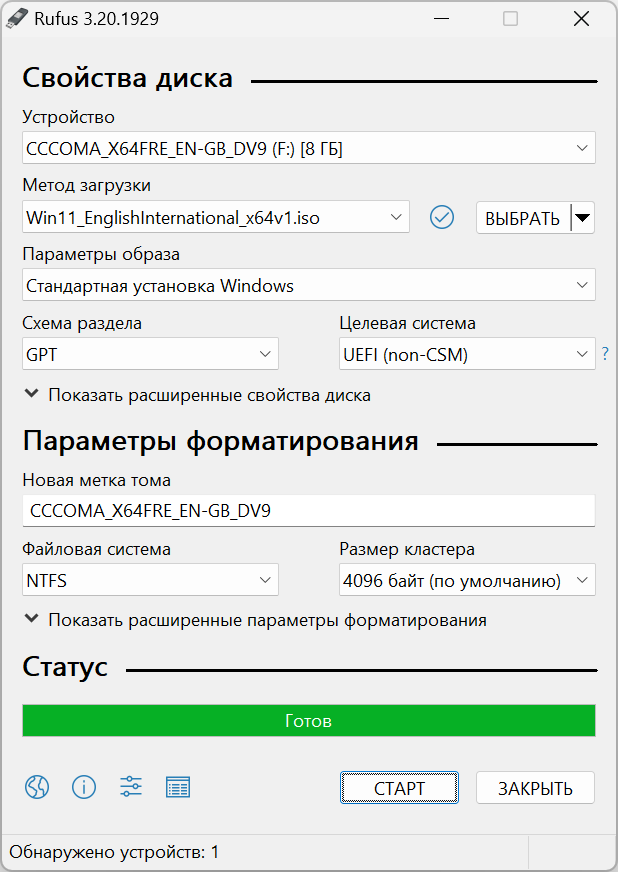618x872 pixels.
Task: Click the Параметры форматирования heading
Action: pyautogui.click(x=220, y=441)
